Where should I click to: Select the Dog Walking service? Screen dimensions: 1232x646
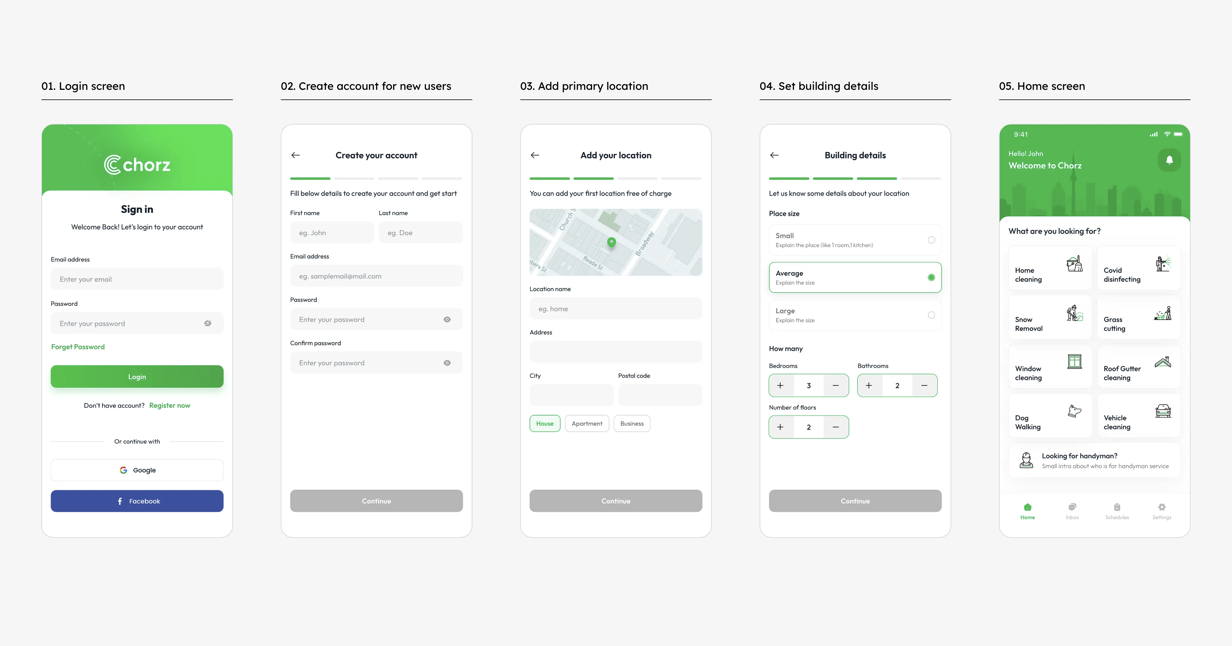pyautogui.click(x=1049, y=417)
